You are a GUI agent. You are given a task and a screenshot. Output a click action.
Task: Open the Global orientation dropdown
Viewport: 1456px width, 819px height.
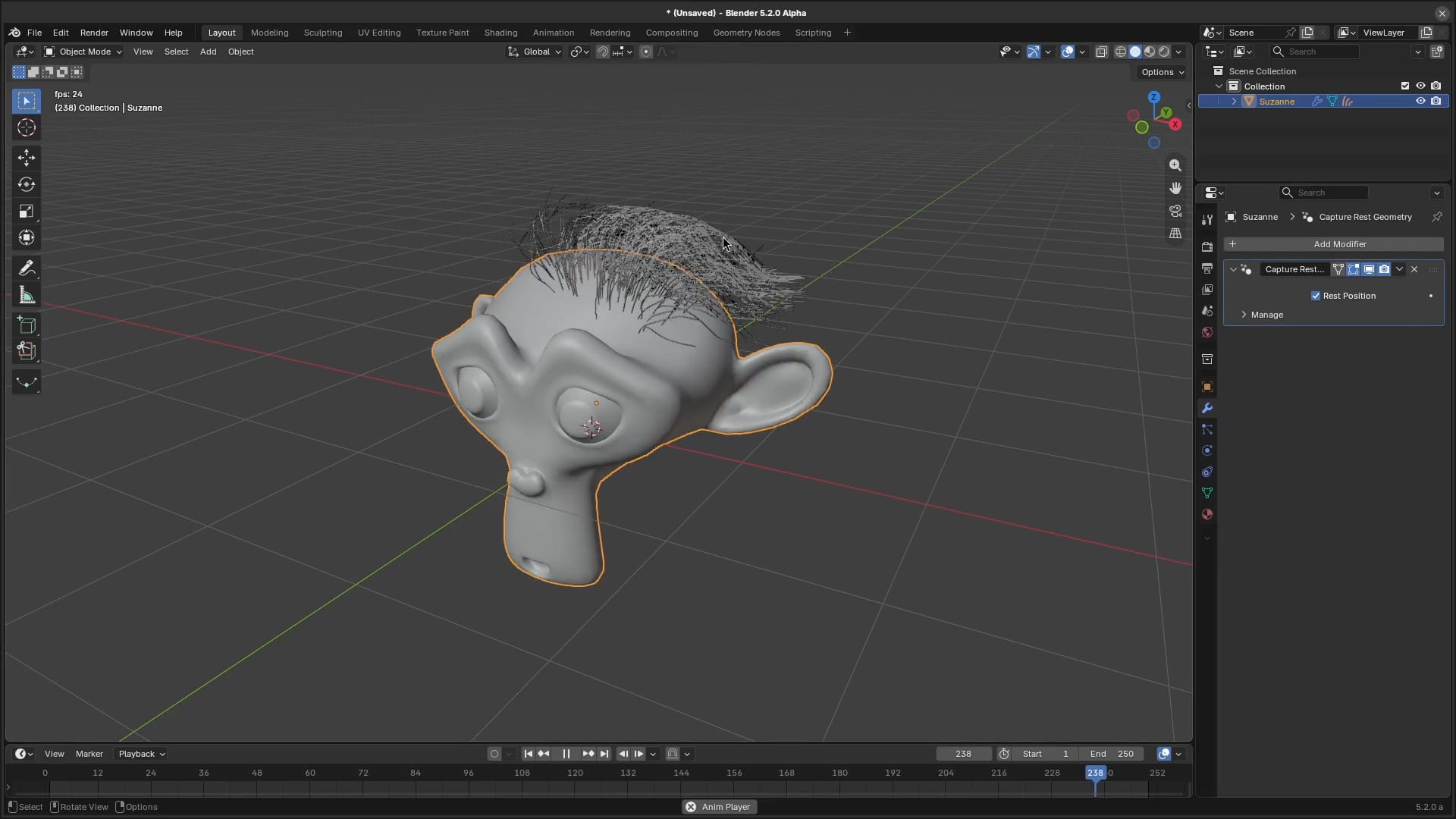[535, 52]
